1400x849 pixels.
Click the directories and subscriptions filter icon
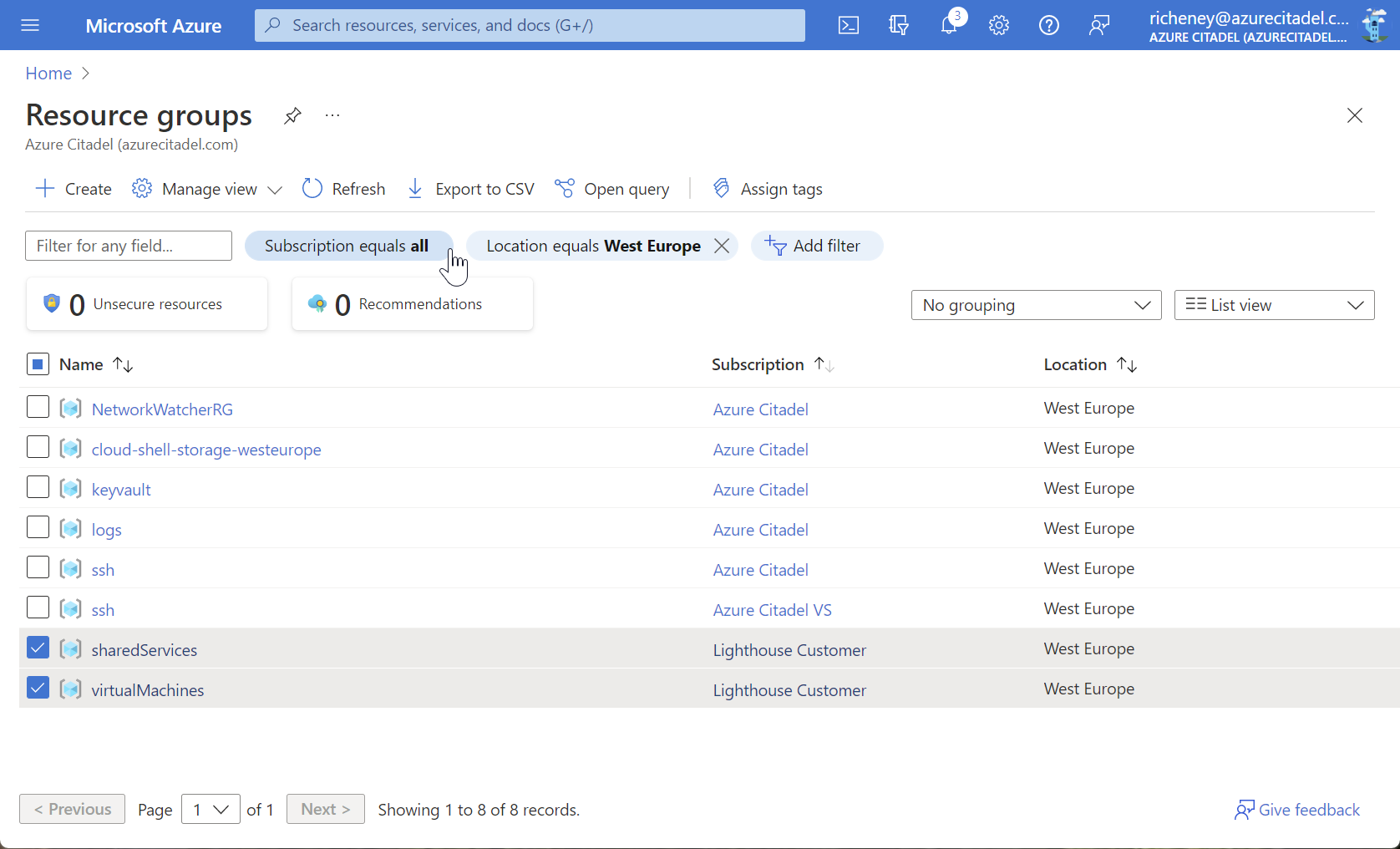click(898, 25)
